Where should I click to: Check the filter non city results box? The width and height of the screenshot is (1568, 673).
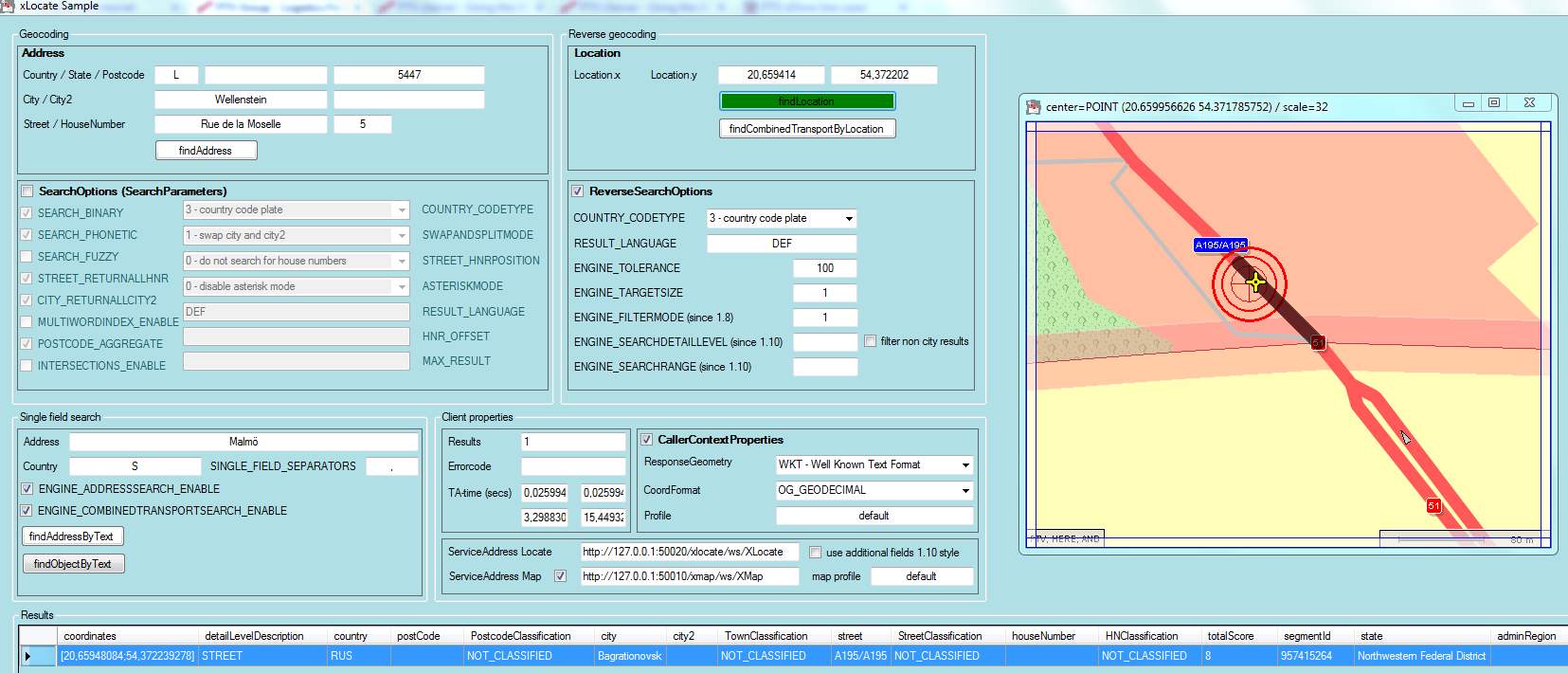pyautogui.click(x=870, y=341)
